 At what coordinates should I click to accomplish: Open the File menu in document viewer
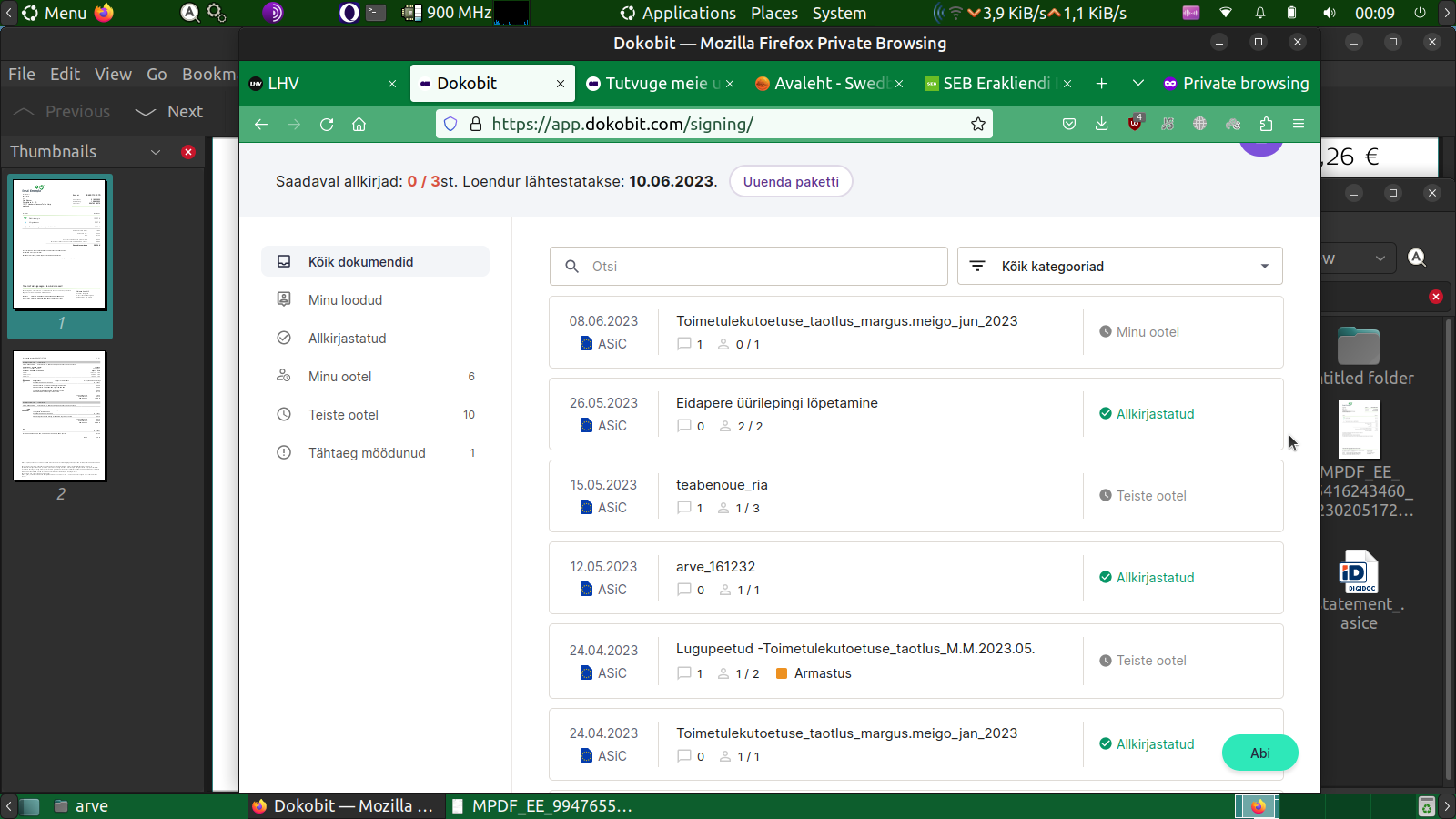point(22,75)
